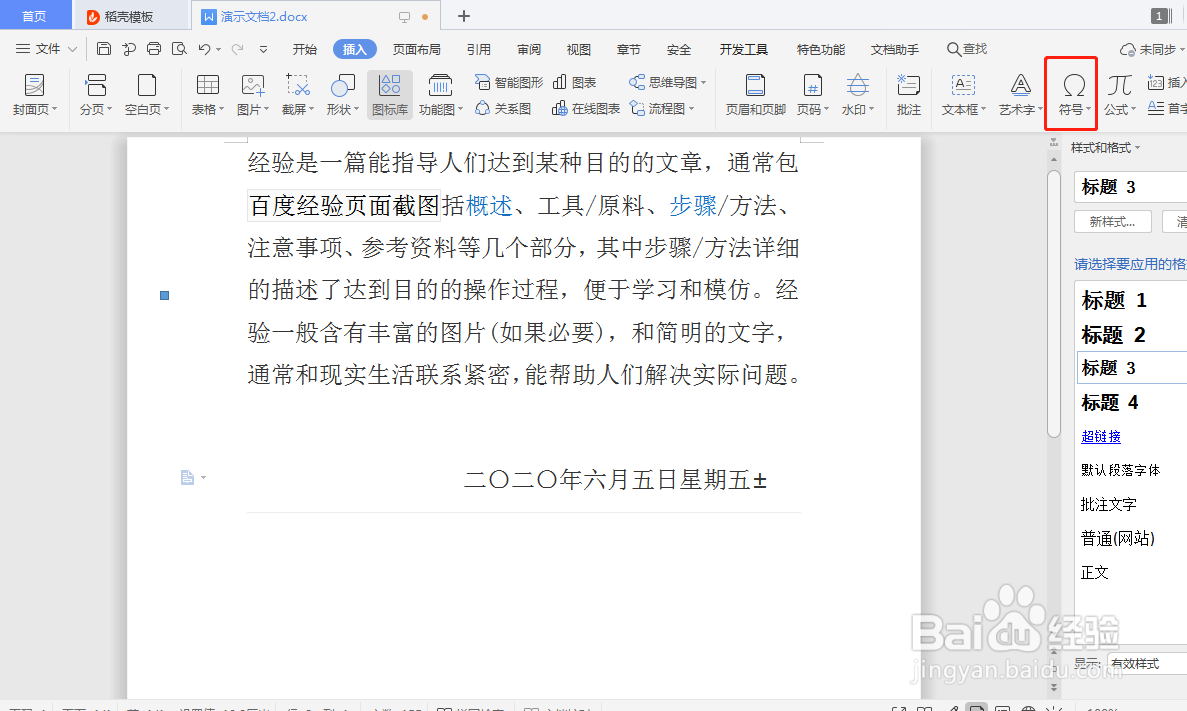Switch to the 页面布局 ribbon tab
1187x711 pixels.
[x=417, y=47]
